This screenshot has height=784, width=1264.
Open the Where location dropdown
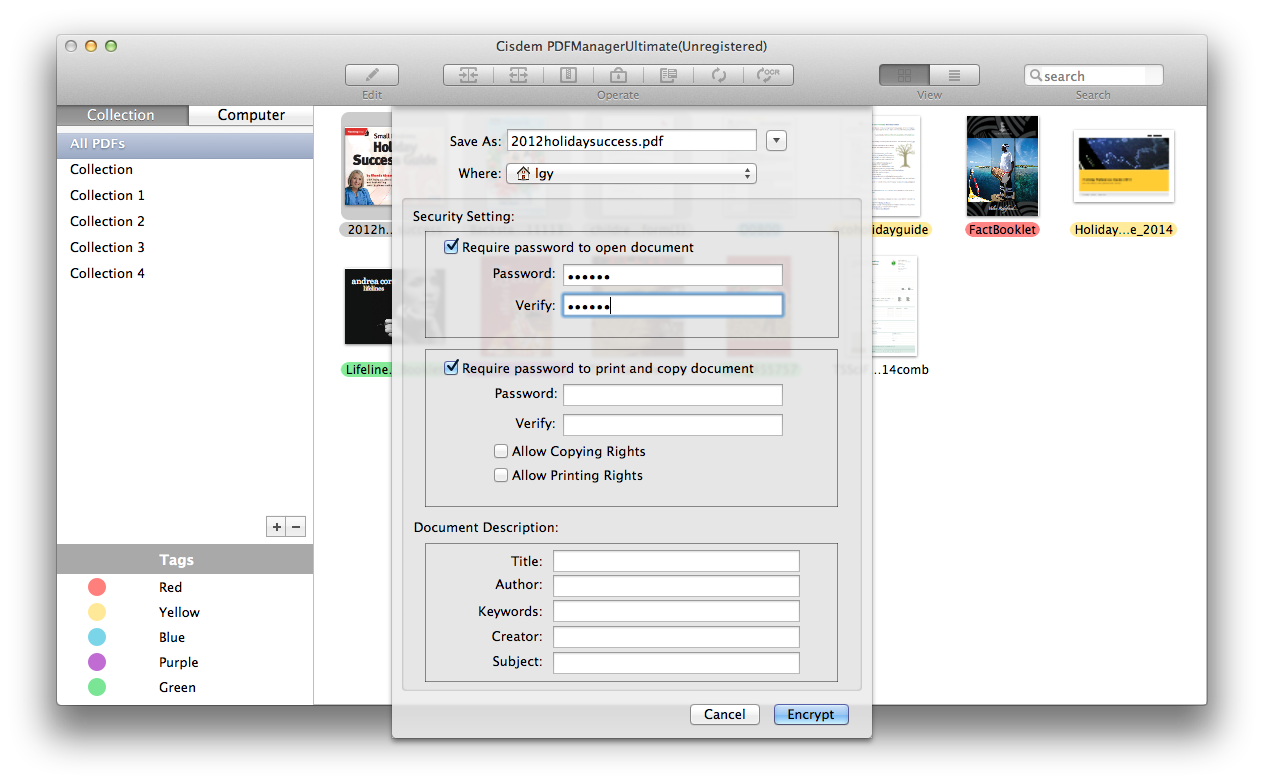[x=632, y=173]
